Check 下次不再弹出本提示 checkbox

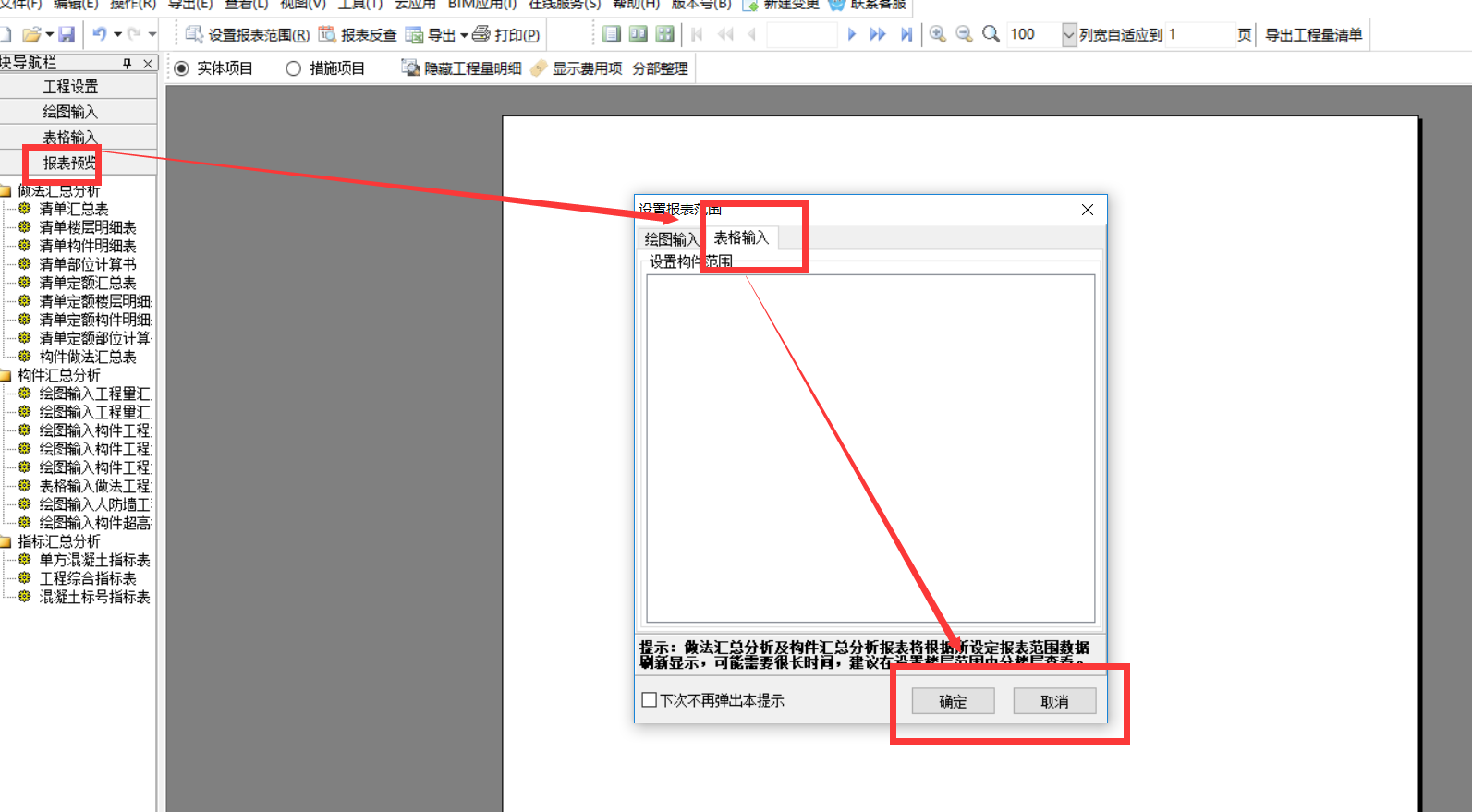click(650, 700)
